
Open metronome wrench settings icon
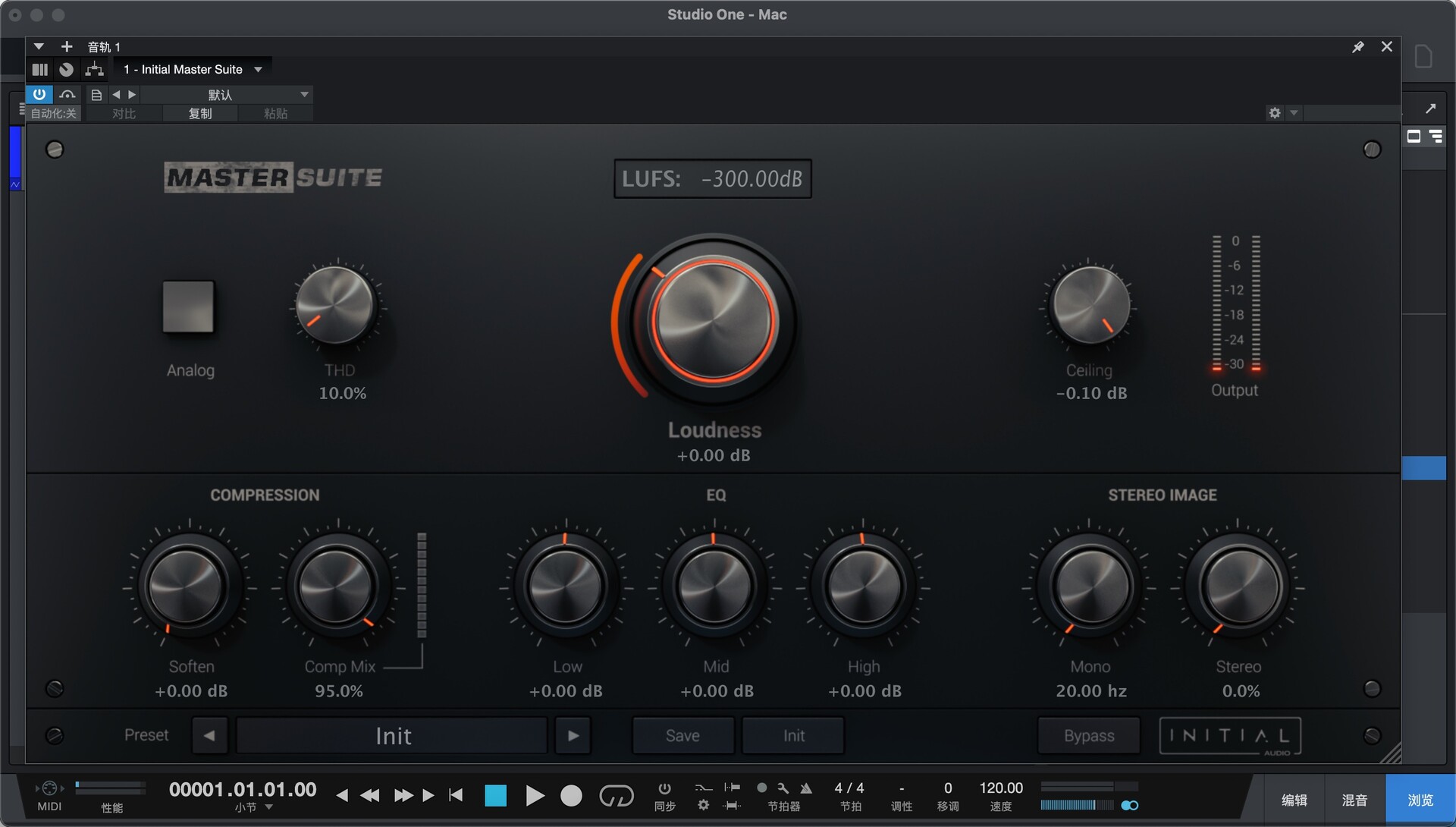783,788
